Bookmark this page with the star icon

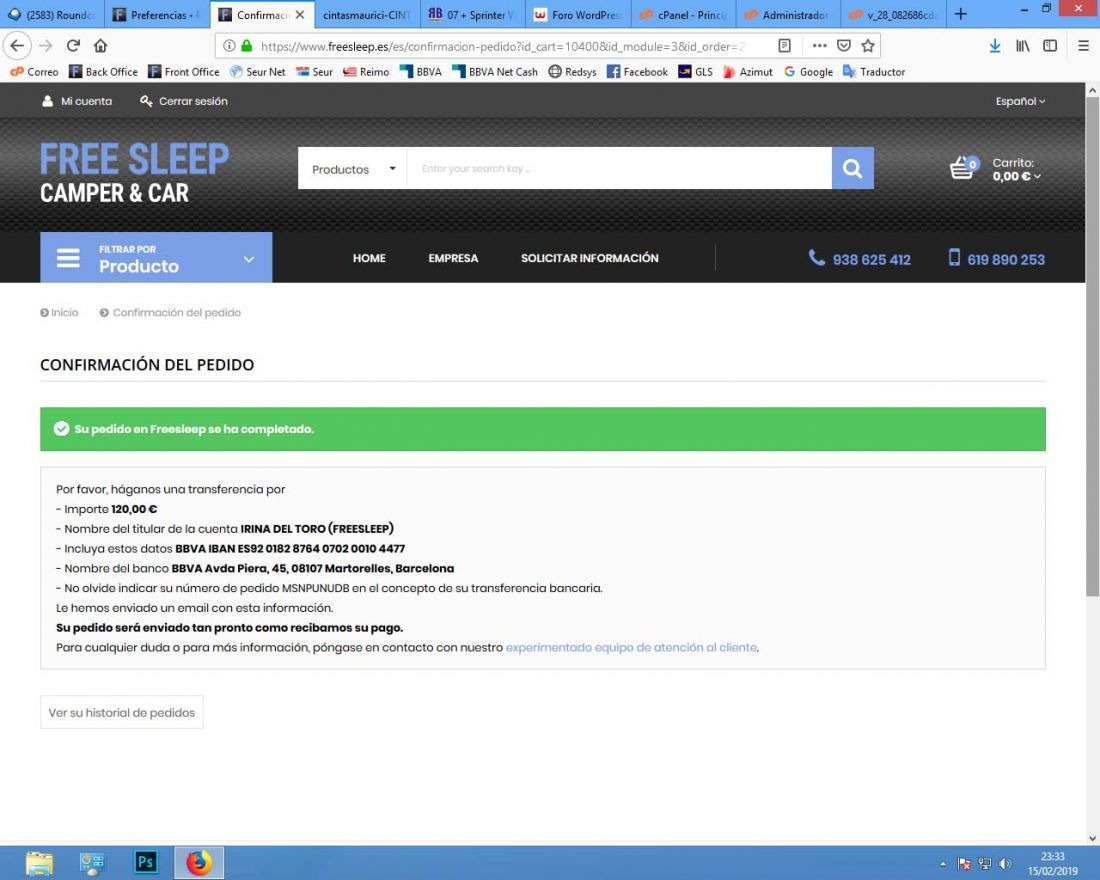pos(868,46)
